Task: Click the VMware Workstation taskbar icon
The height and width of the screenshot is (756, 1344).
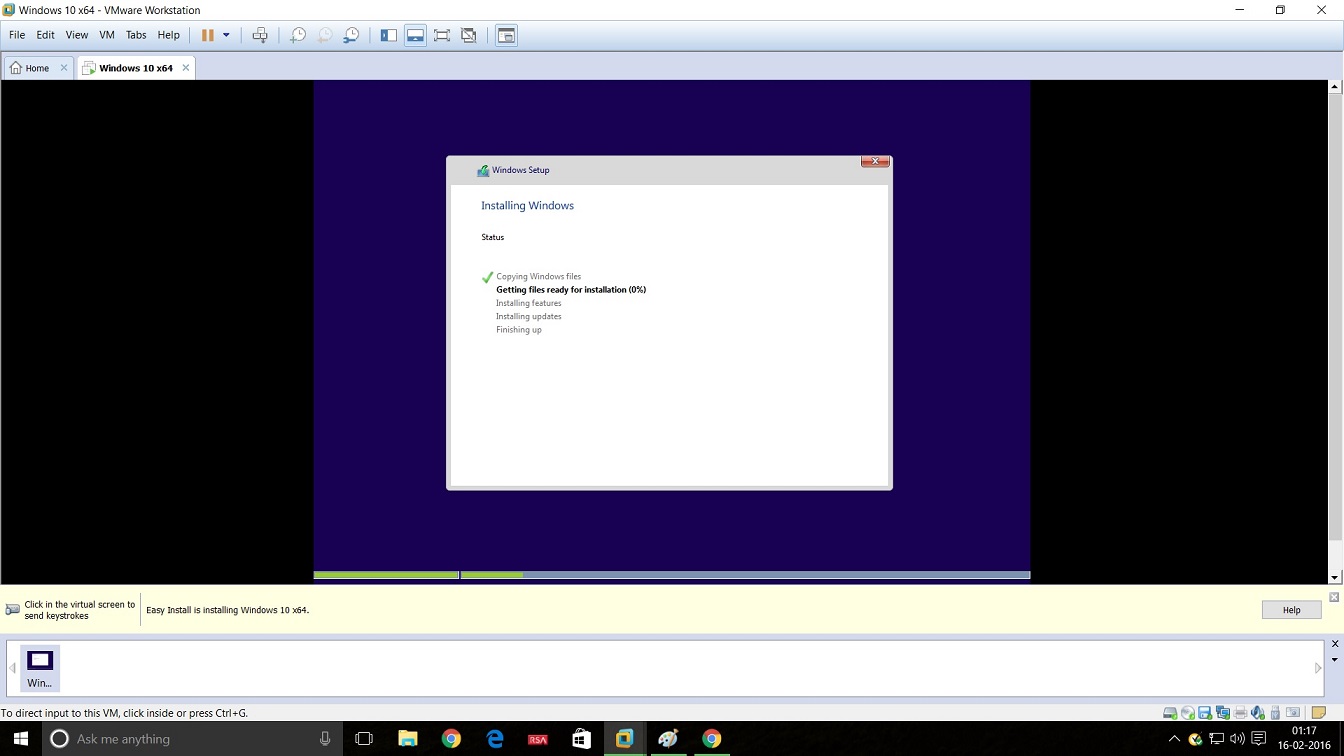Action: [625, 739]
